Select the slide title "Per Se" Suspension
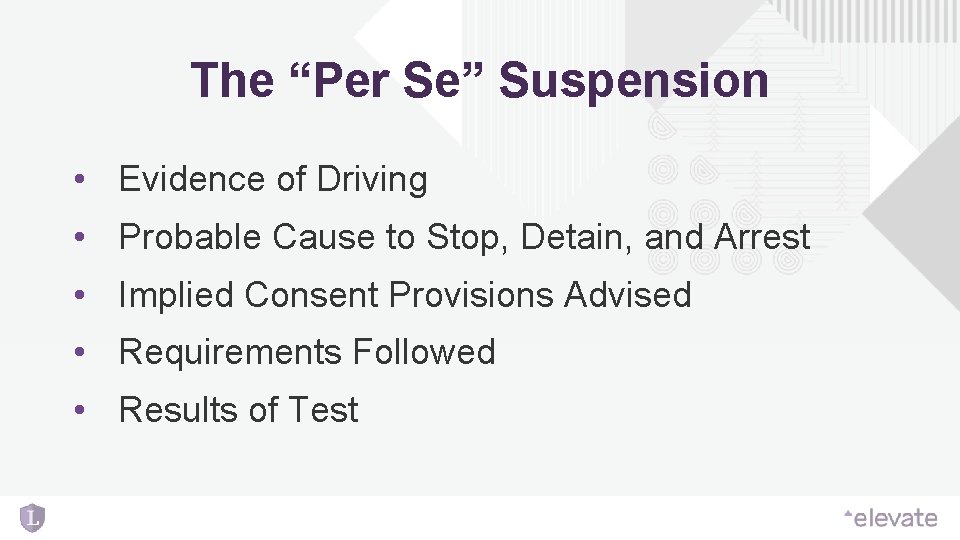Viewport: 960px width, 540px height. click(x=479, y=80)
